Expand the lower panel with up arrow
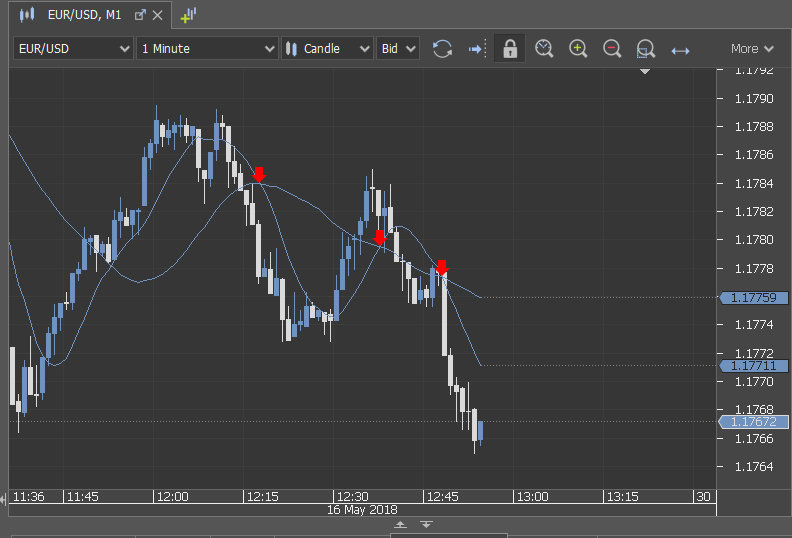 (401, 524)
